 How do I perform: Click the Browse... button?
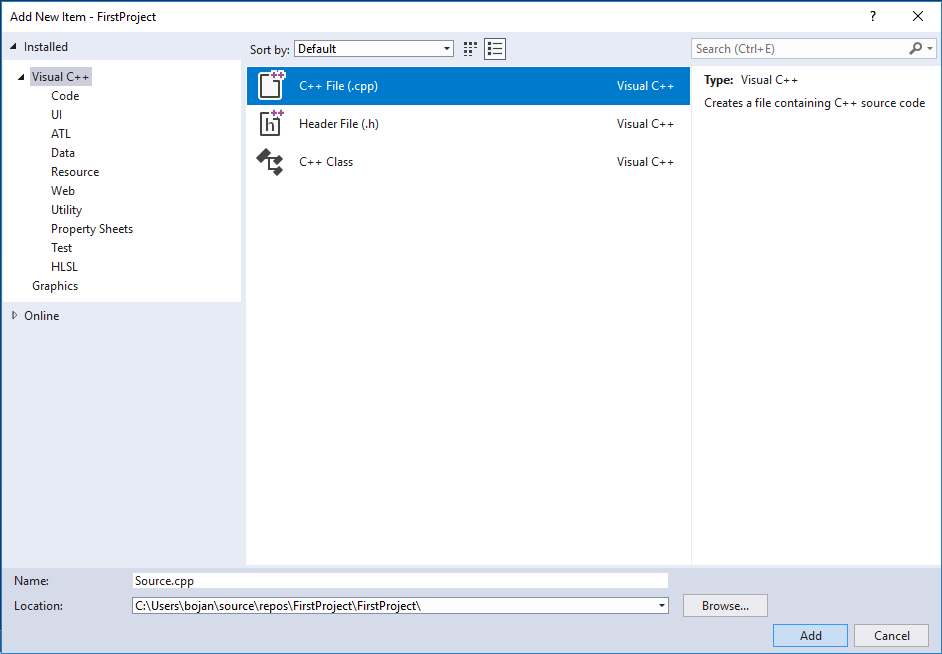pos(725,605)
